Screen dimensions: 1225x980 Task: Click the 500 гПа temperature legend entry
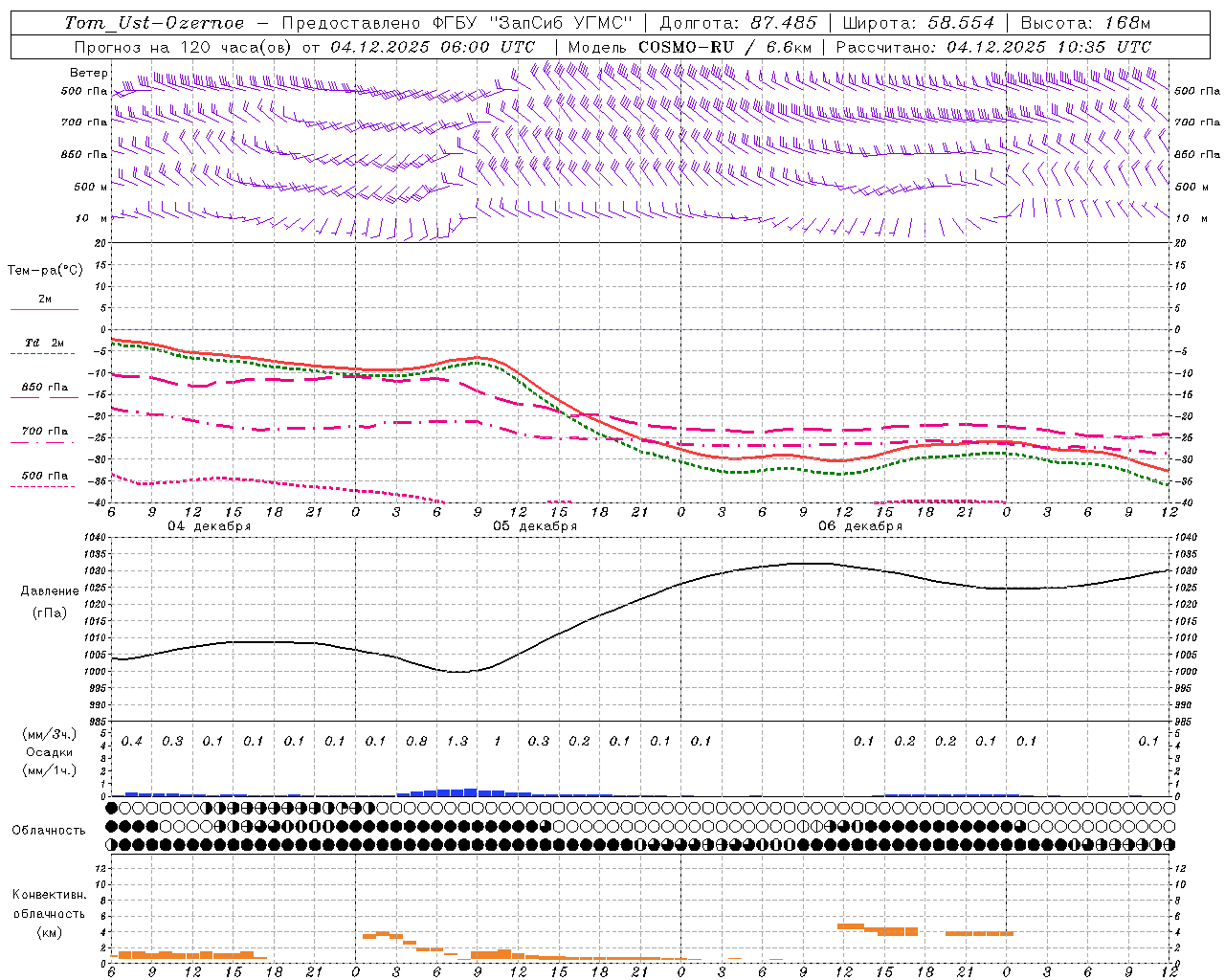pos(45,476)
